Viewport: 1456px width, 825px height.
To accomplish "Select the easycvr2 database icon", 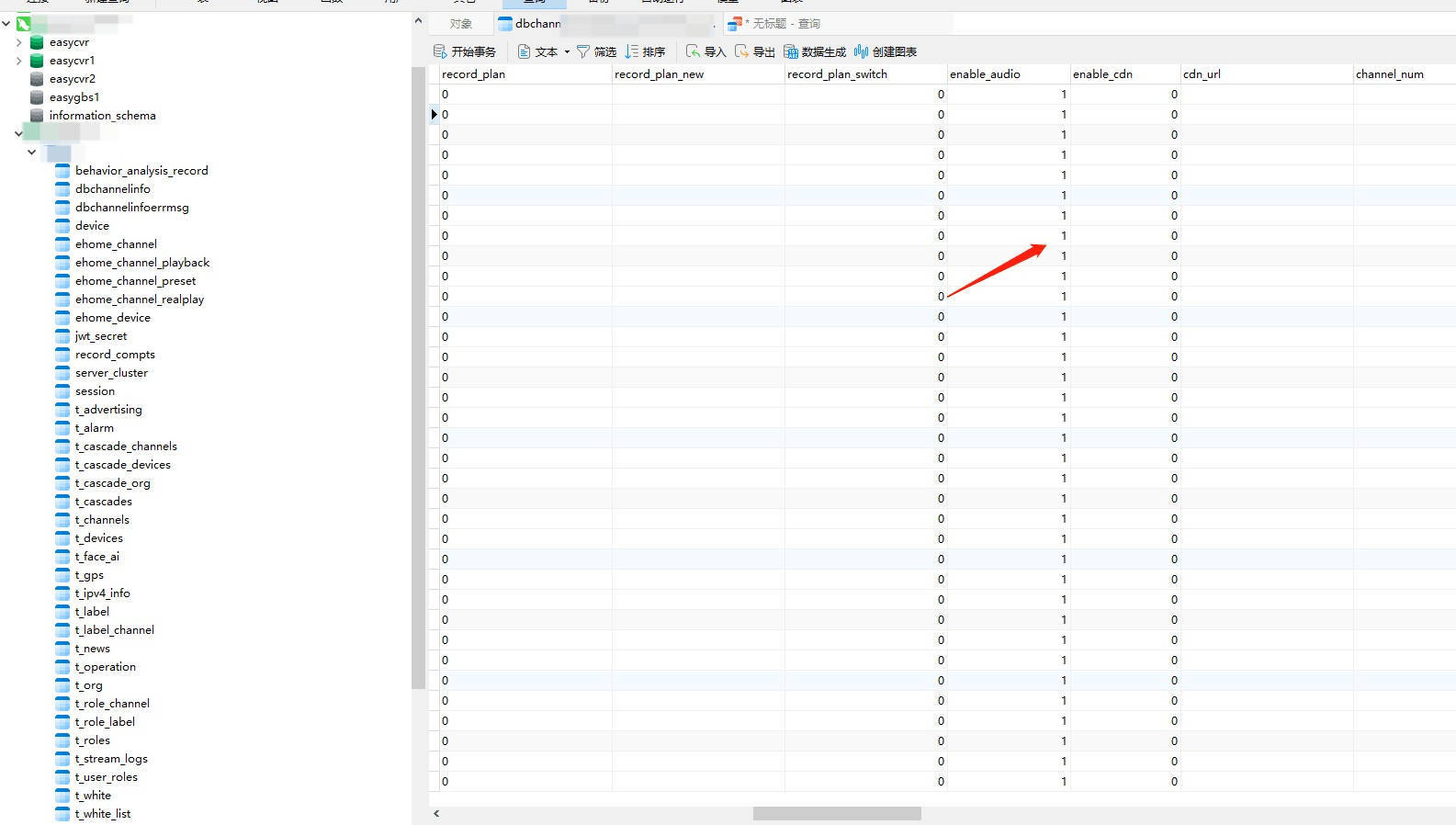I will click(37, 79).
